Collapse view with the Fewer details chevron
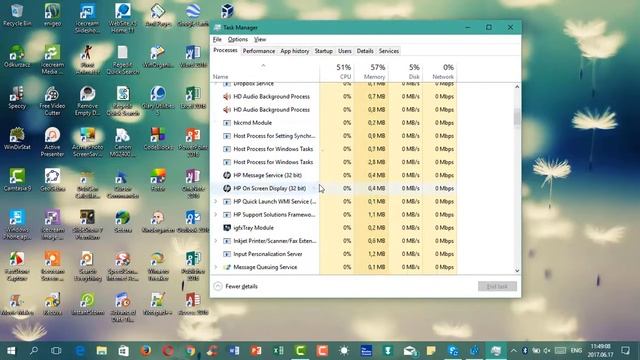The image size is (640, 360). [218, 286]
